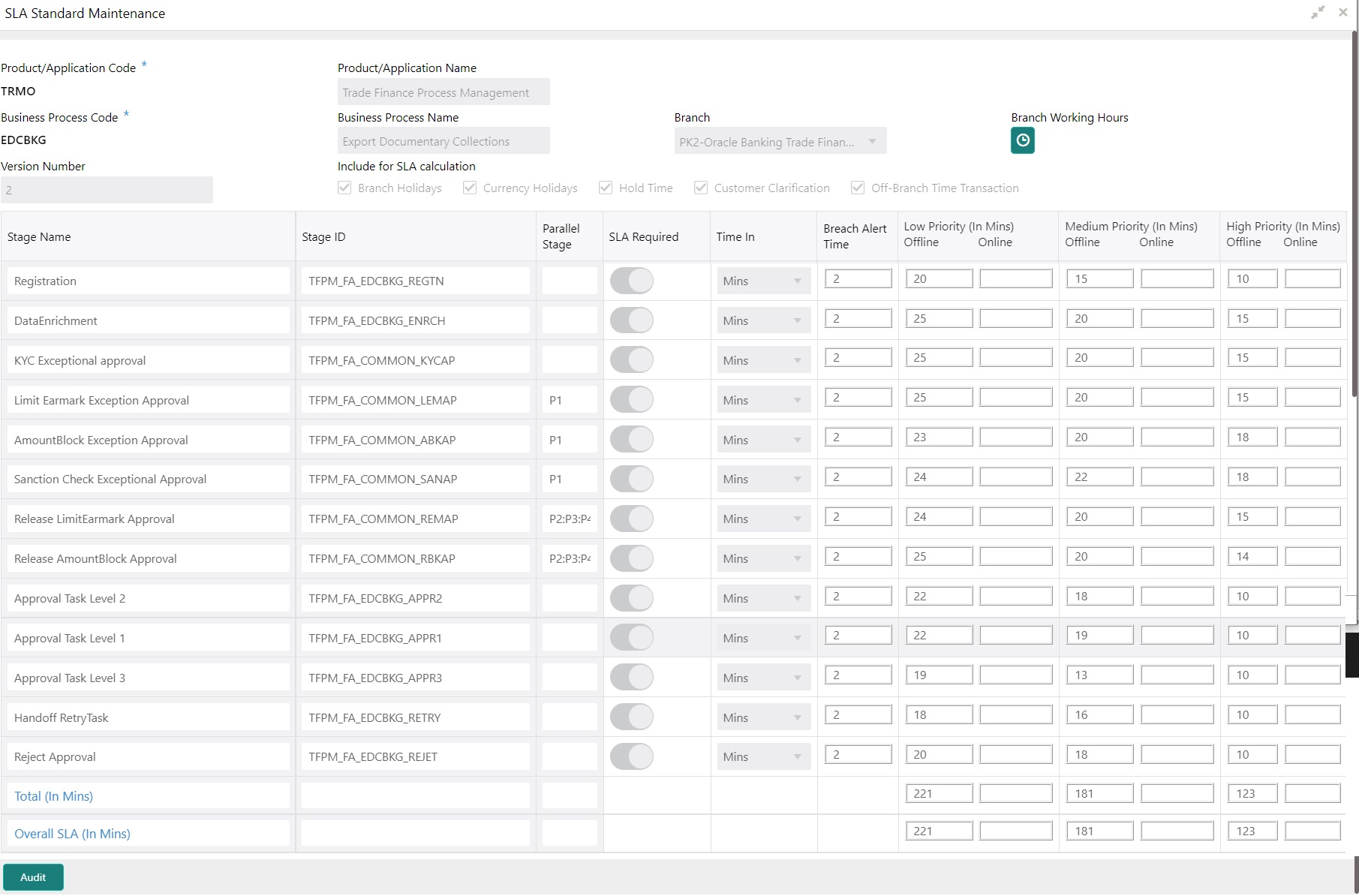The height and width of the screenshot is (896, 1359).
Task: Open Time In dropdown for Approval Task Level 3
Action: click(x=764, y=678)
